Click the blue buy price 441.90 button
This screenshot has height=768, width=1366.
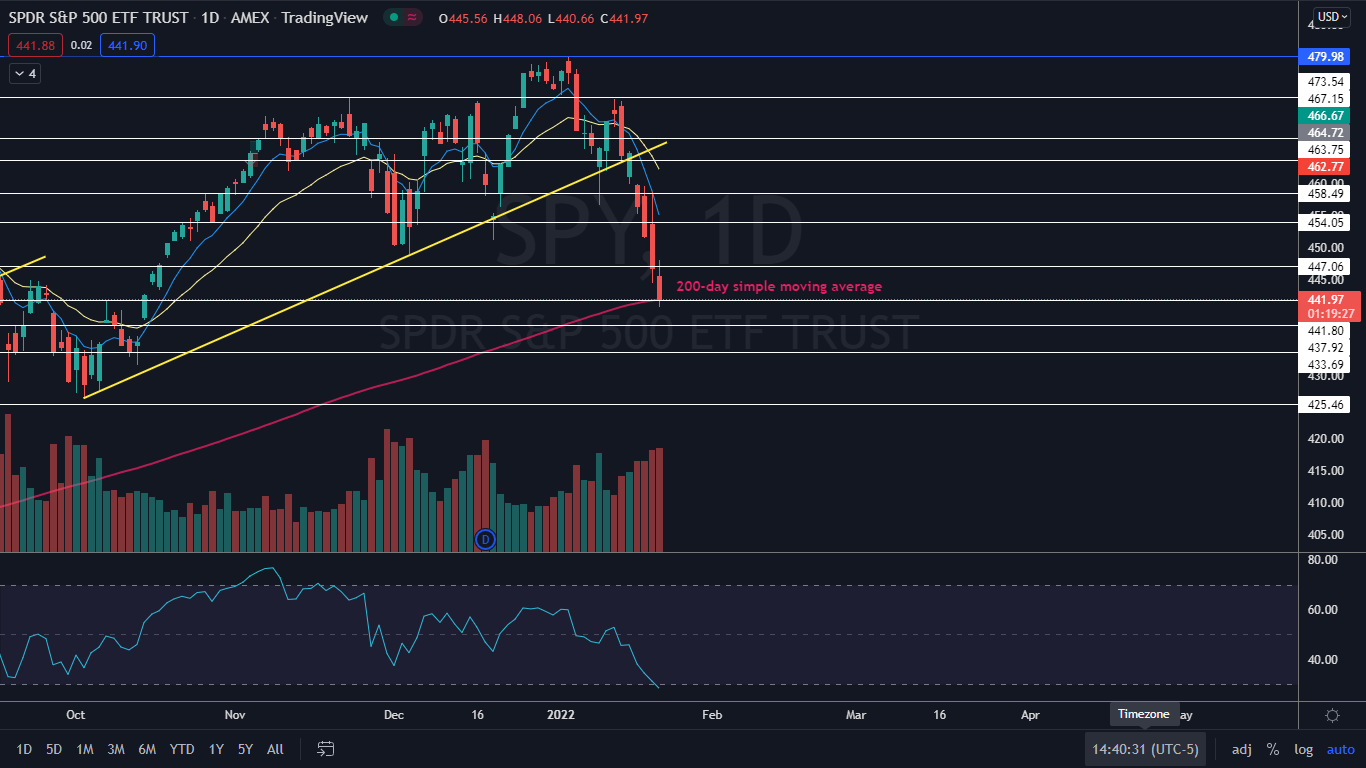coord(127,45)
